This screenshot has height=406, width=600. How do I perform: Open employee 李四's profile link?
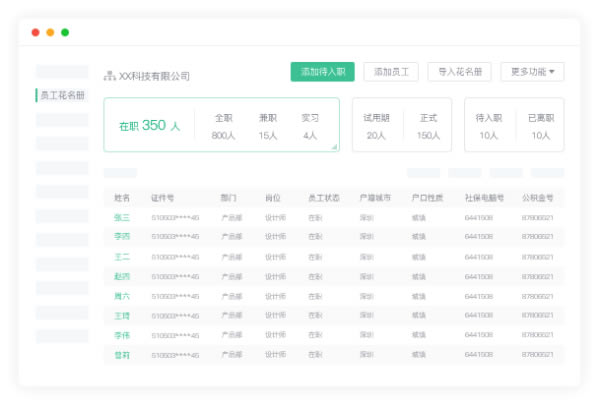point(122,236)
